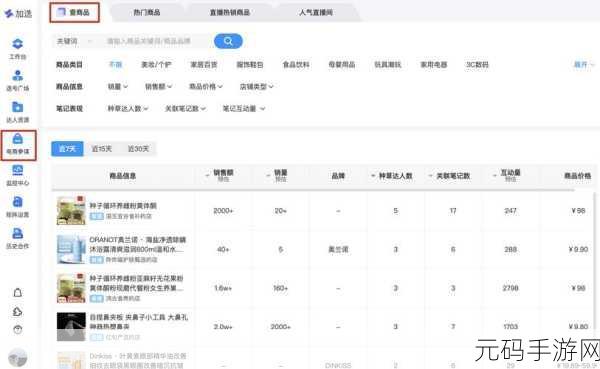The height and width of the screenshot is (369, 600).
Task: Click the 奥兰诺 brand cell
Action: 338,250
